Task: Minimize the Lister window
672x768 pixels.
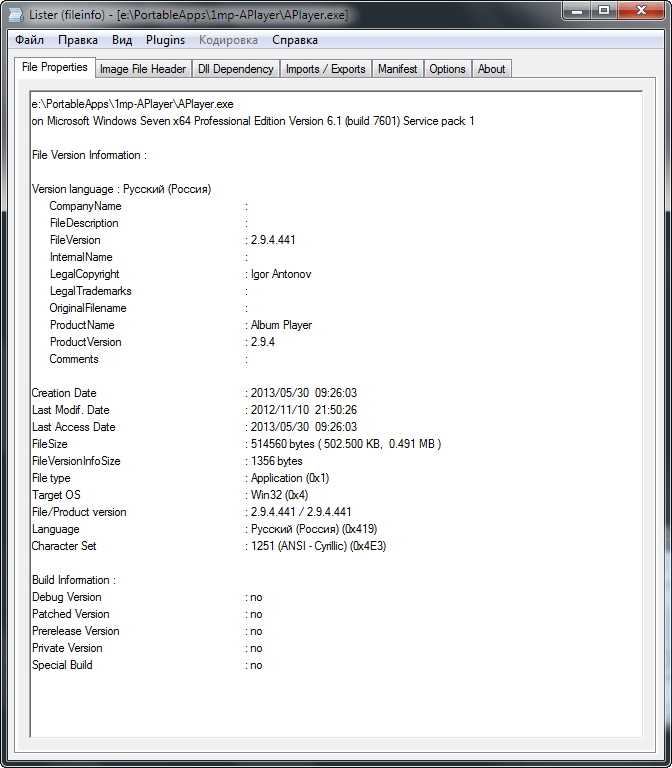Action: pos(576,10)
